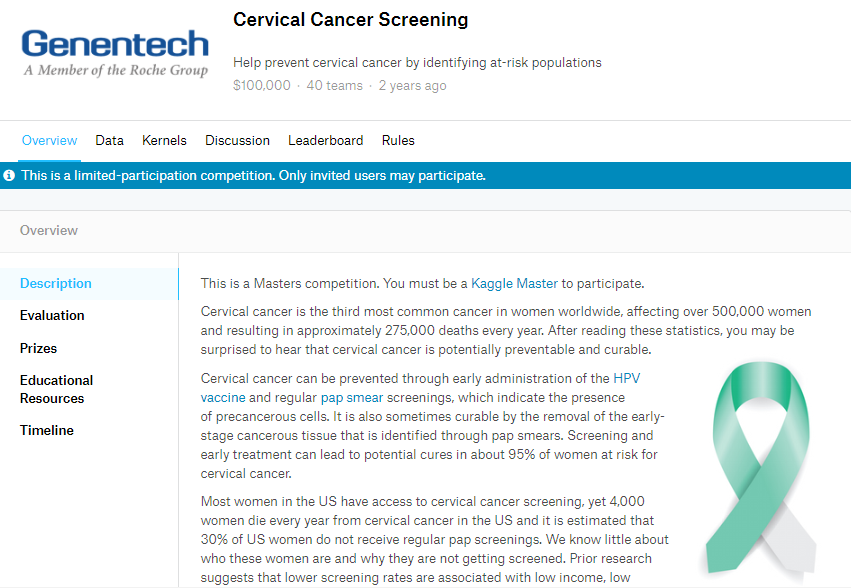Open the pap smear link
Screen dimensions: 851x588
click(x=352, y=397)
